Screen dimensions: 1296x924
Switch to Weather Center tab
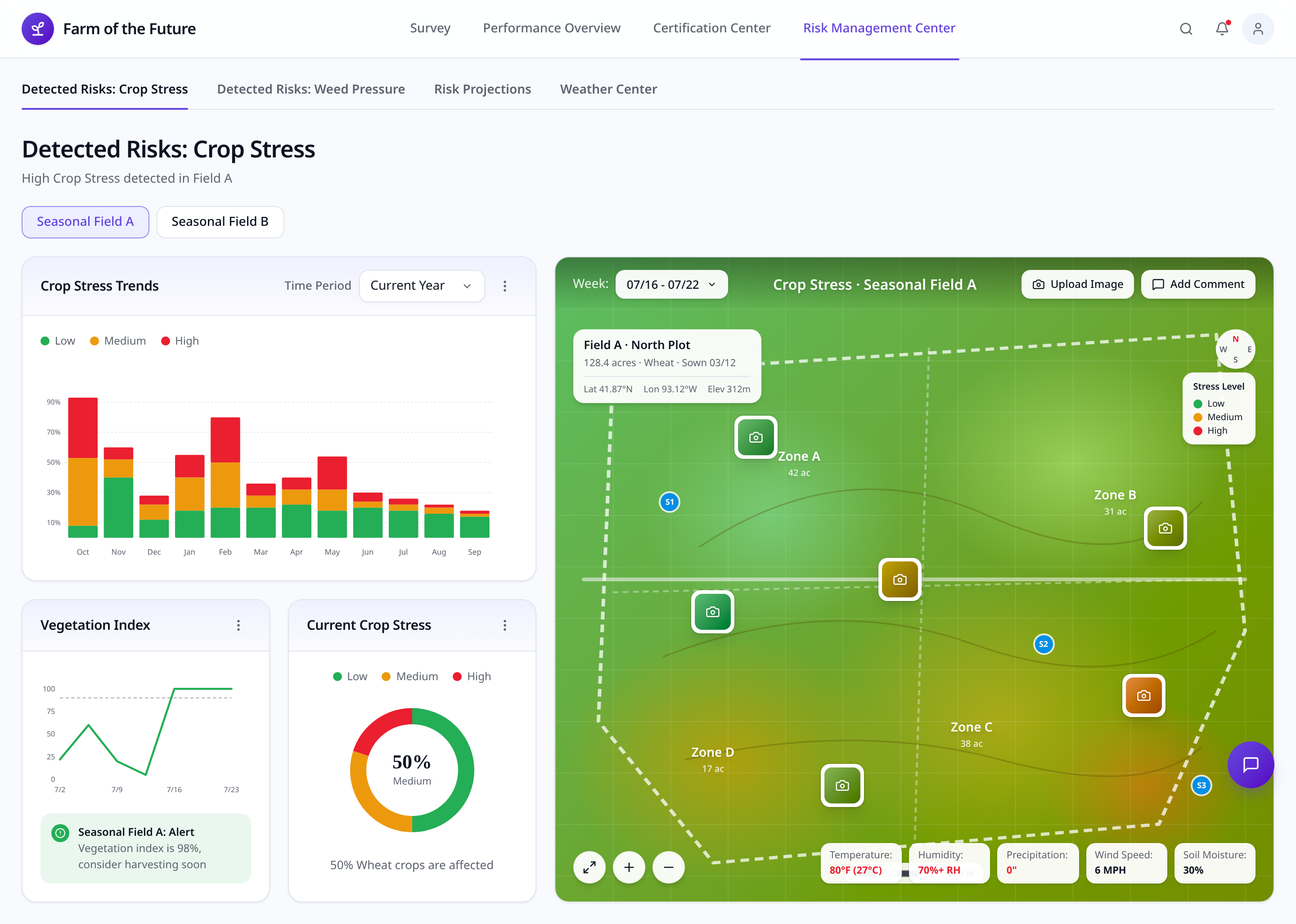tap(608, 90)
